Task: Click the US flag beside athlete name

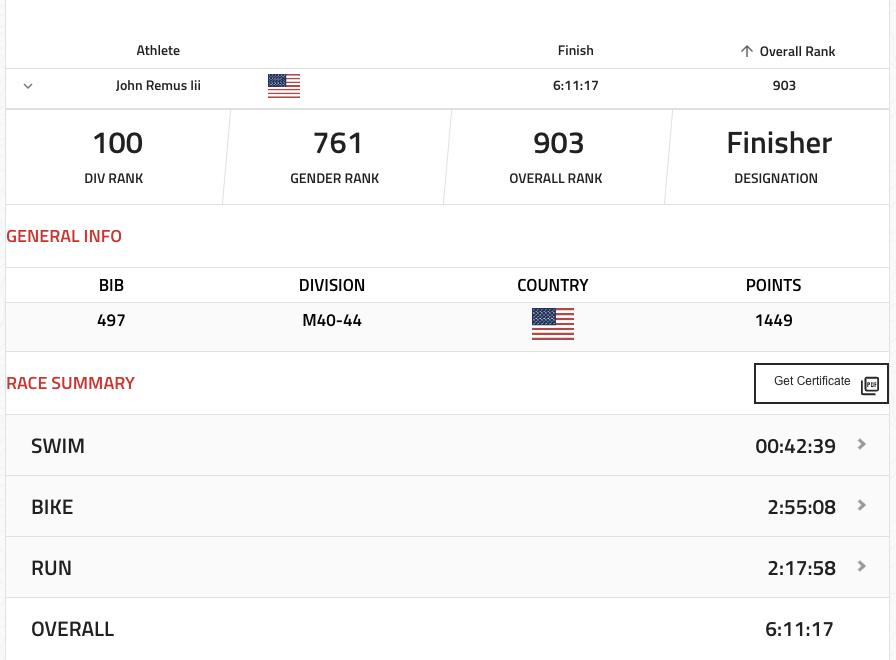Action: [284, 86]
